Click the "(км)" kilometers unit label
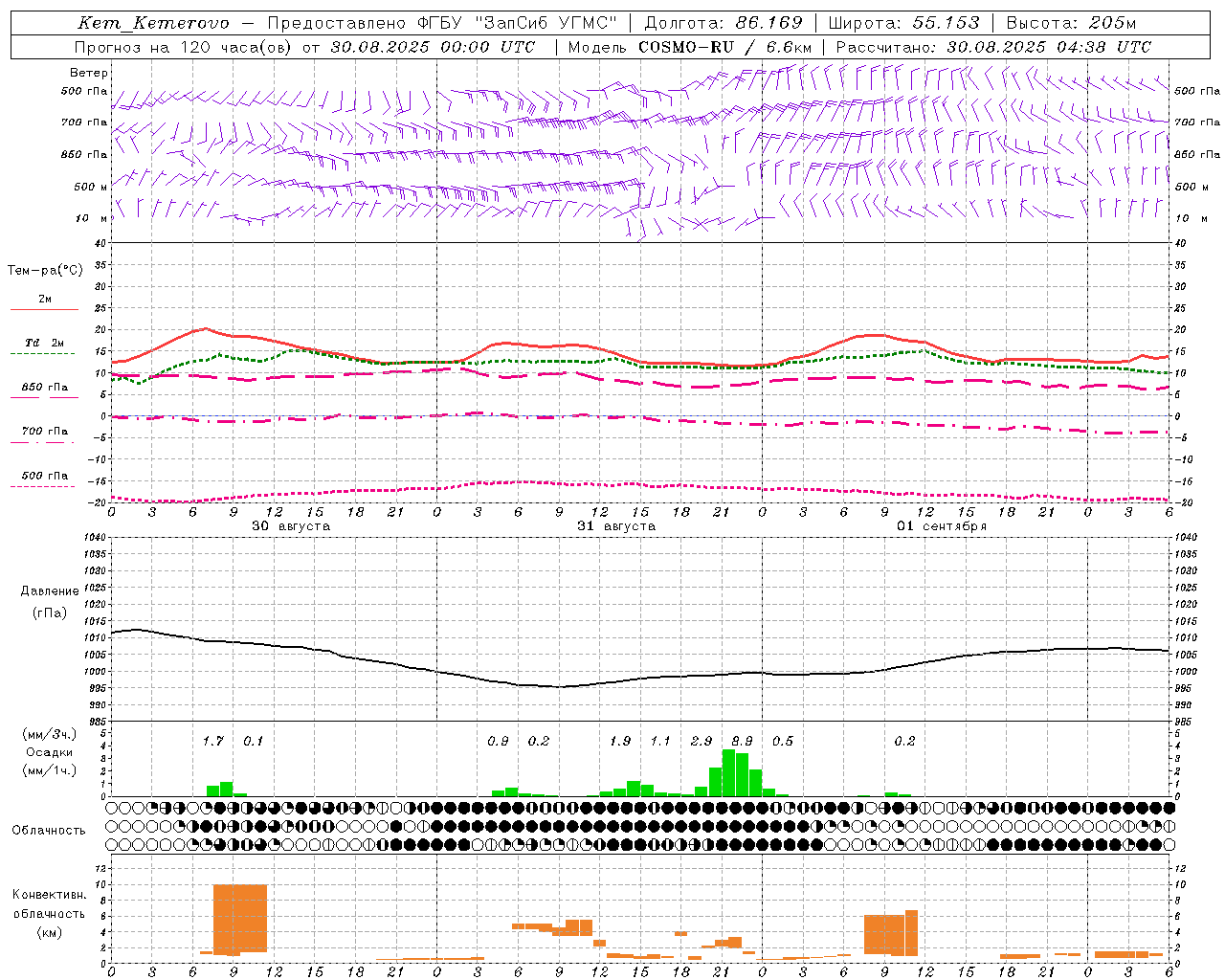This screenshot has height=980, width=1225. (x=51, y=932)
